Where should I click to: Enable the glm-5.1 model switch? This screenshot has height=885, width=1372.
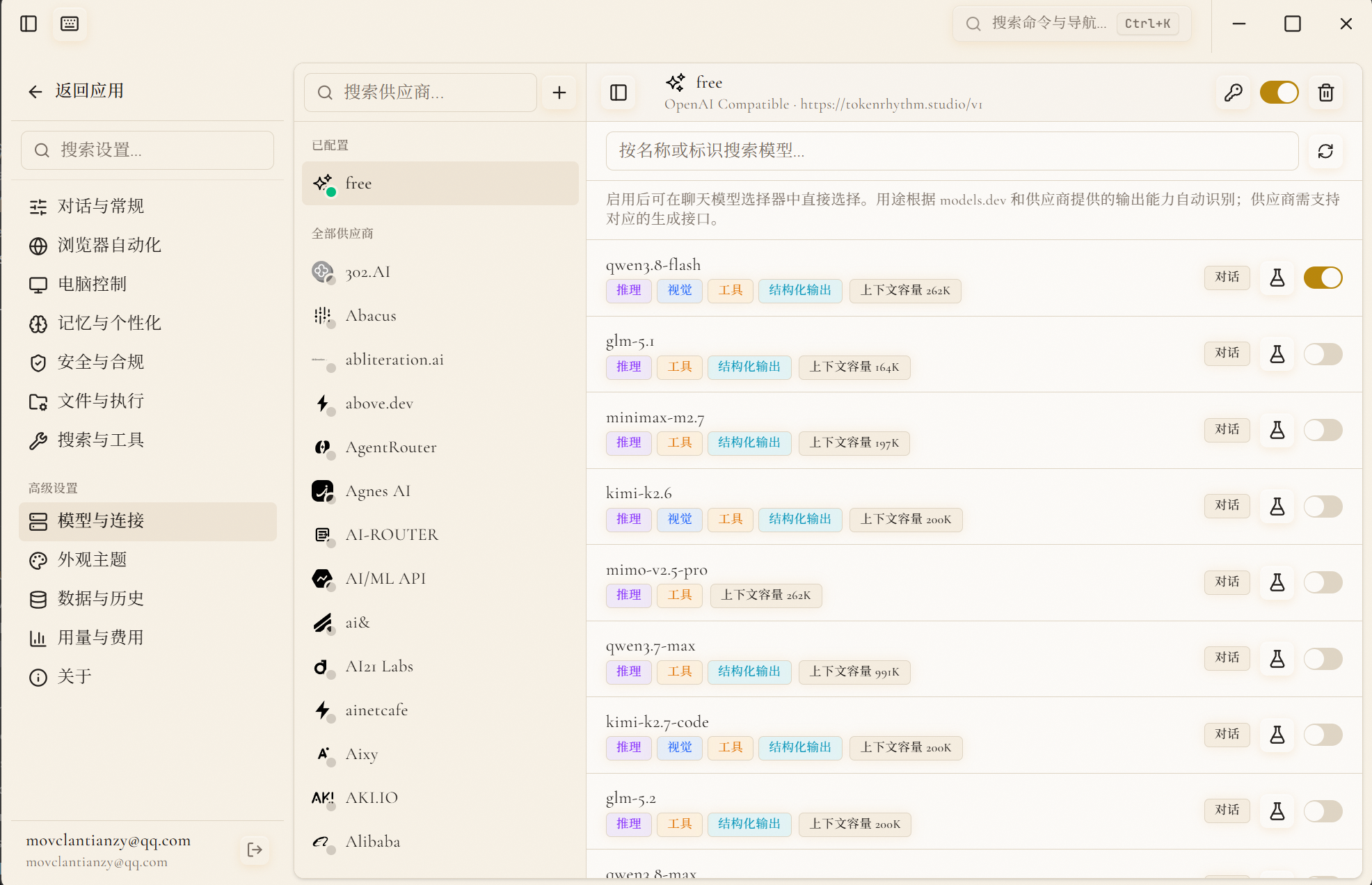(1323, 354)
